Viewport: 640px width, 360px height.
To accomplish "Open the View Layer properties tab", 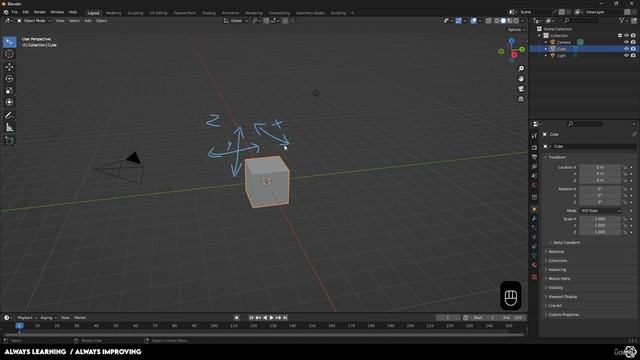I will pos(534,167).
